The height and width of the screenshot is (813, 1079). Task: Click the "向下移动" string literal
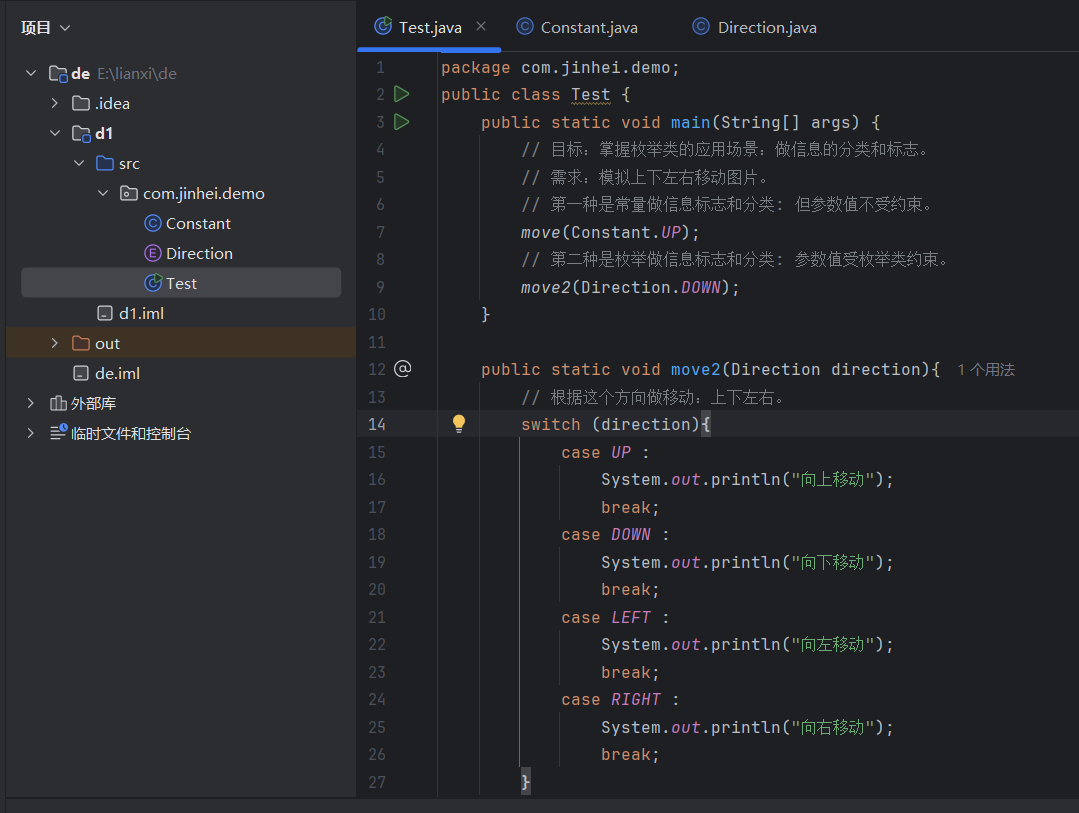833,562
